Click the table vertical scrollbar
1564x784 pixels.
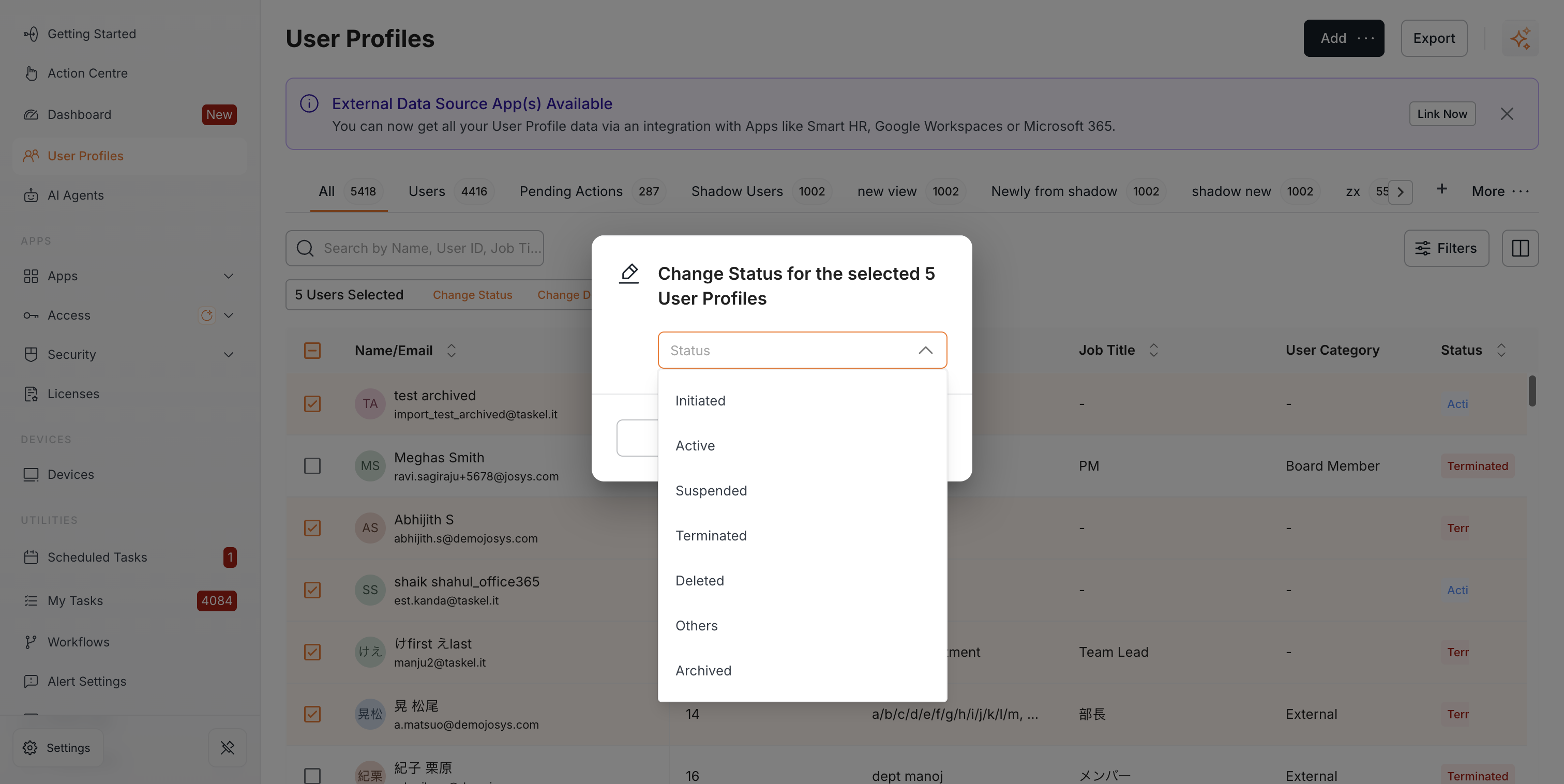click(1532, 391)
